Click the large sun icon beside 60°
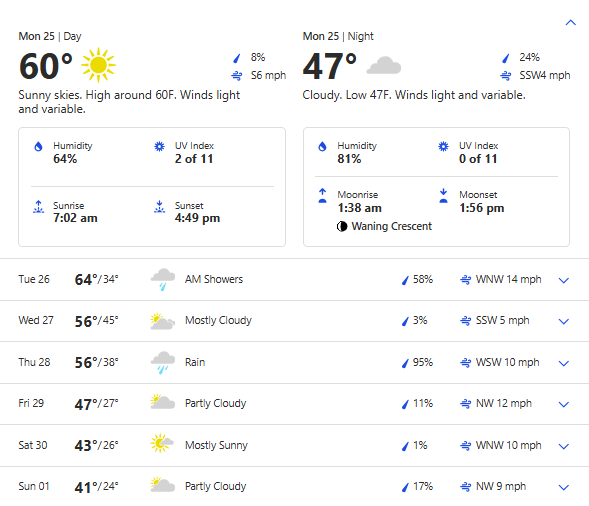Viewport: 589px width, 506px height. (x=98, y=65)
